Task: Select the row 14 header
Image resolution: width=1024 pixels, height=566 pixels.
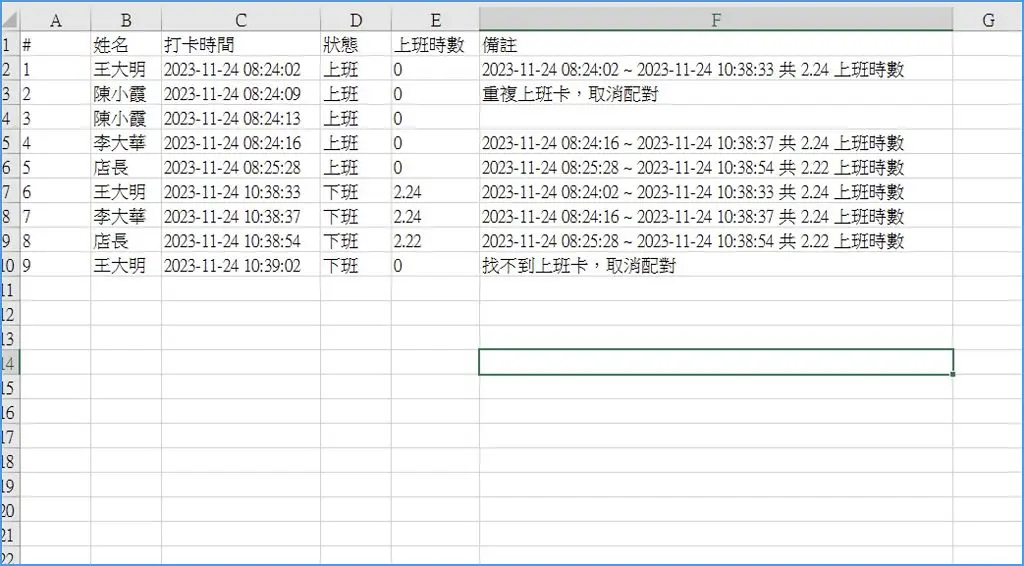Action: click(9, 362)
